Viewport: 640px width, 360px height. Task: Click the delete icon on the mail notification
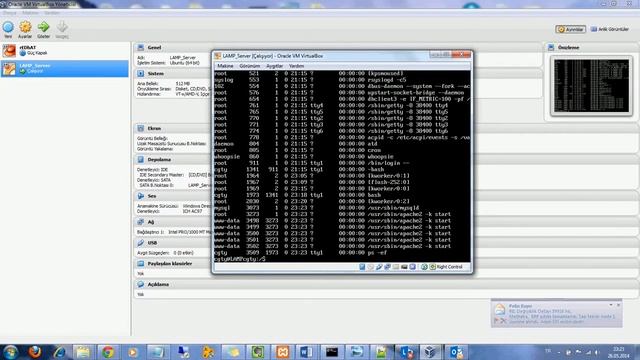click(x=503, y=321)
